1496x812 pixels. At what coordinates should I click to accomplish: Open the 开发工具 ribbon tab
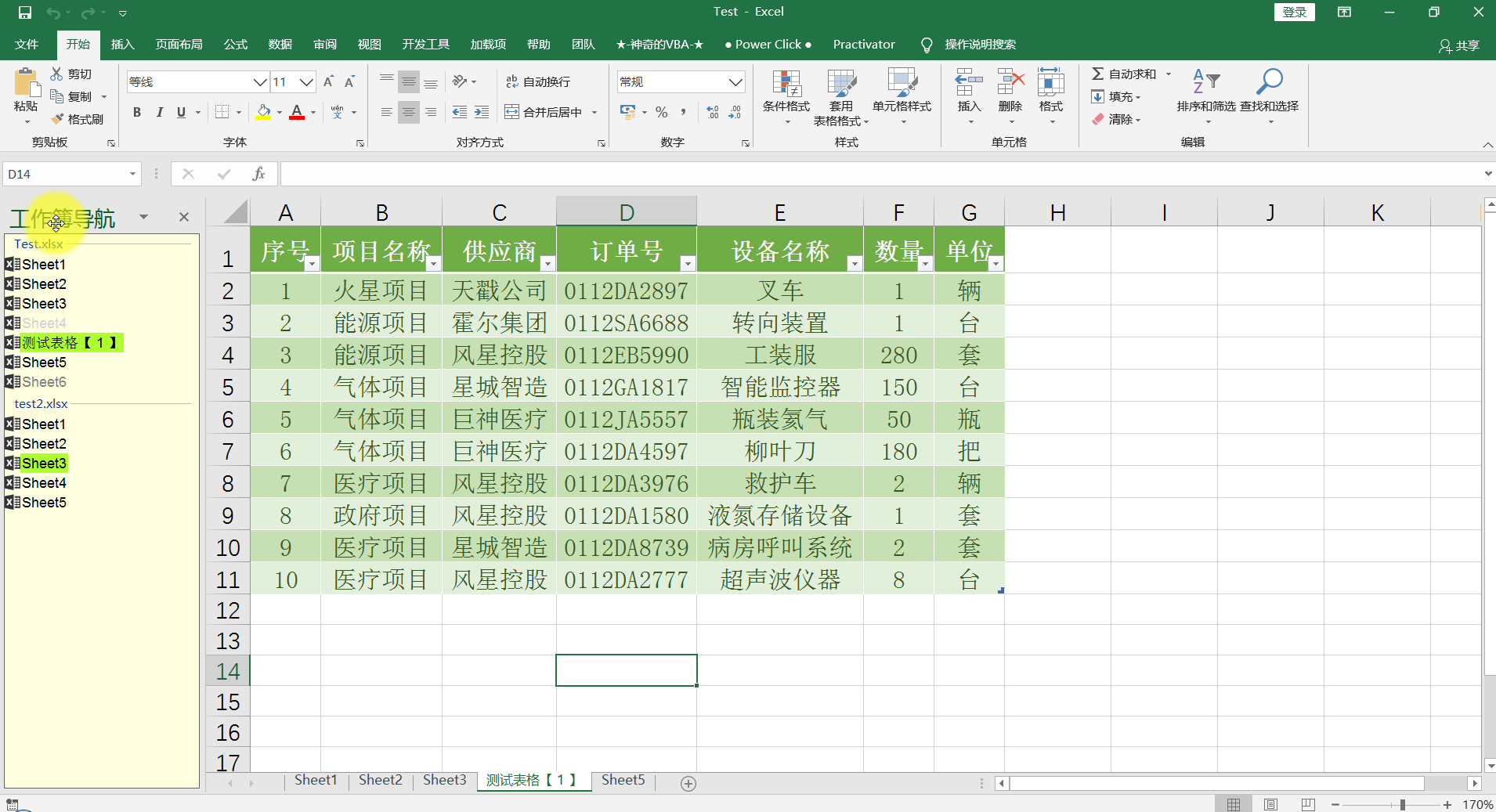pos(426,45)
